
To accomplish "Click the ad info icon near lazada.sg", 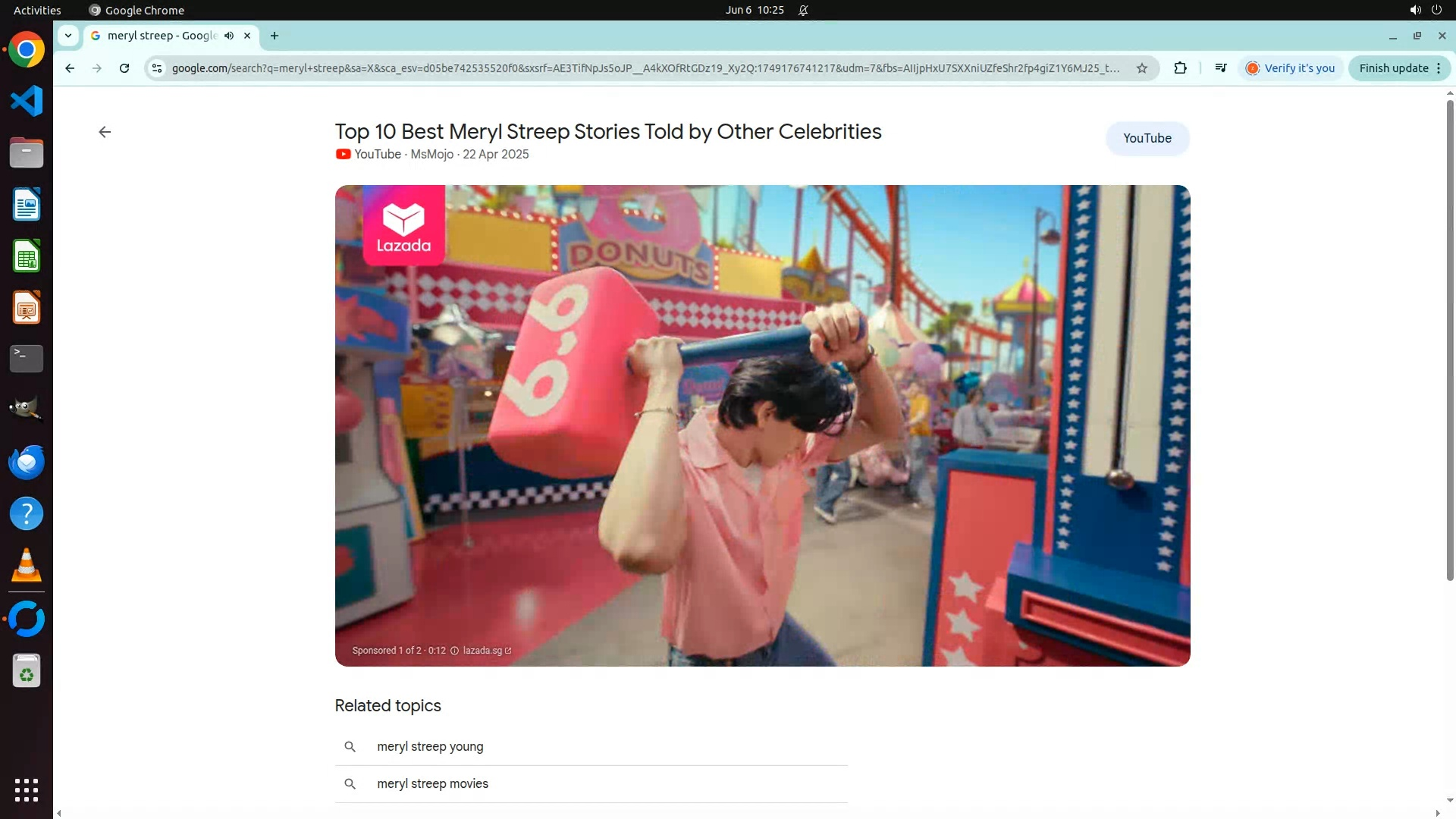I will [x=454, y=651].
